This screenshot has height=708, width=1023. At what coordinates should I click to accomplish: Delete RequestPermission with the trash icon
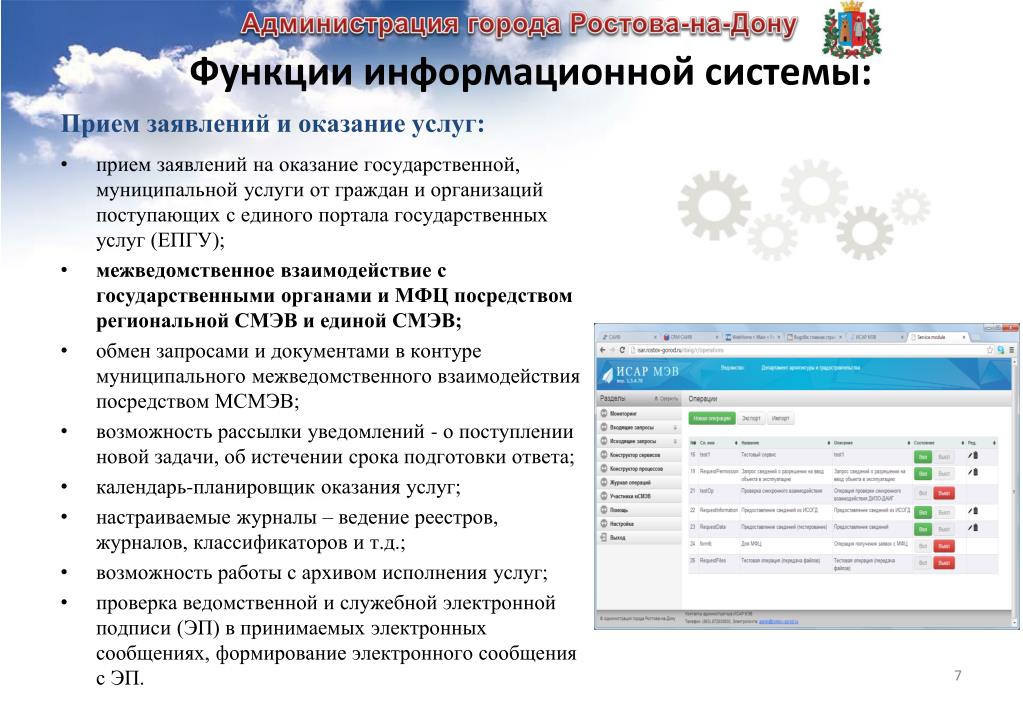[976, 472]
